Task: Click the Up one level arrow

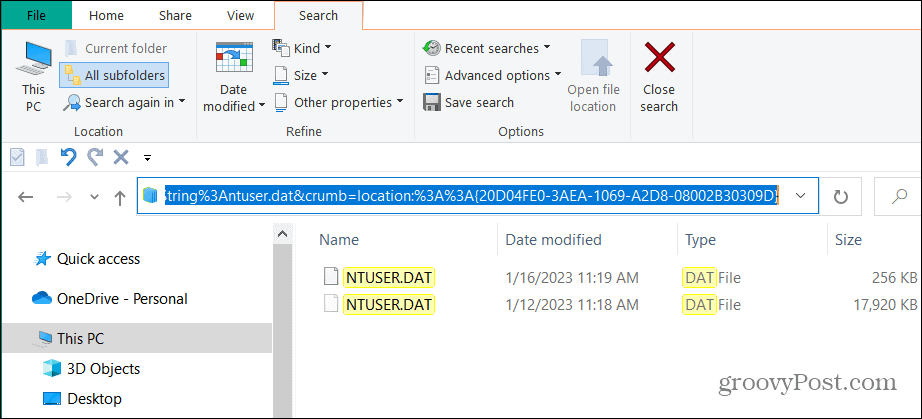Action: 120,197
